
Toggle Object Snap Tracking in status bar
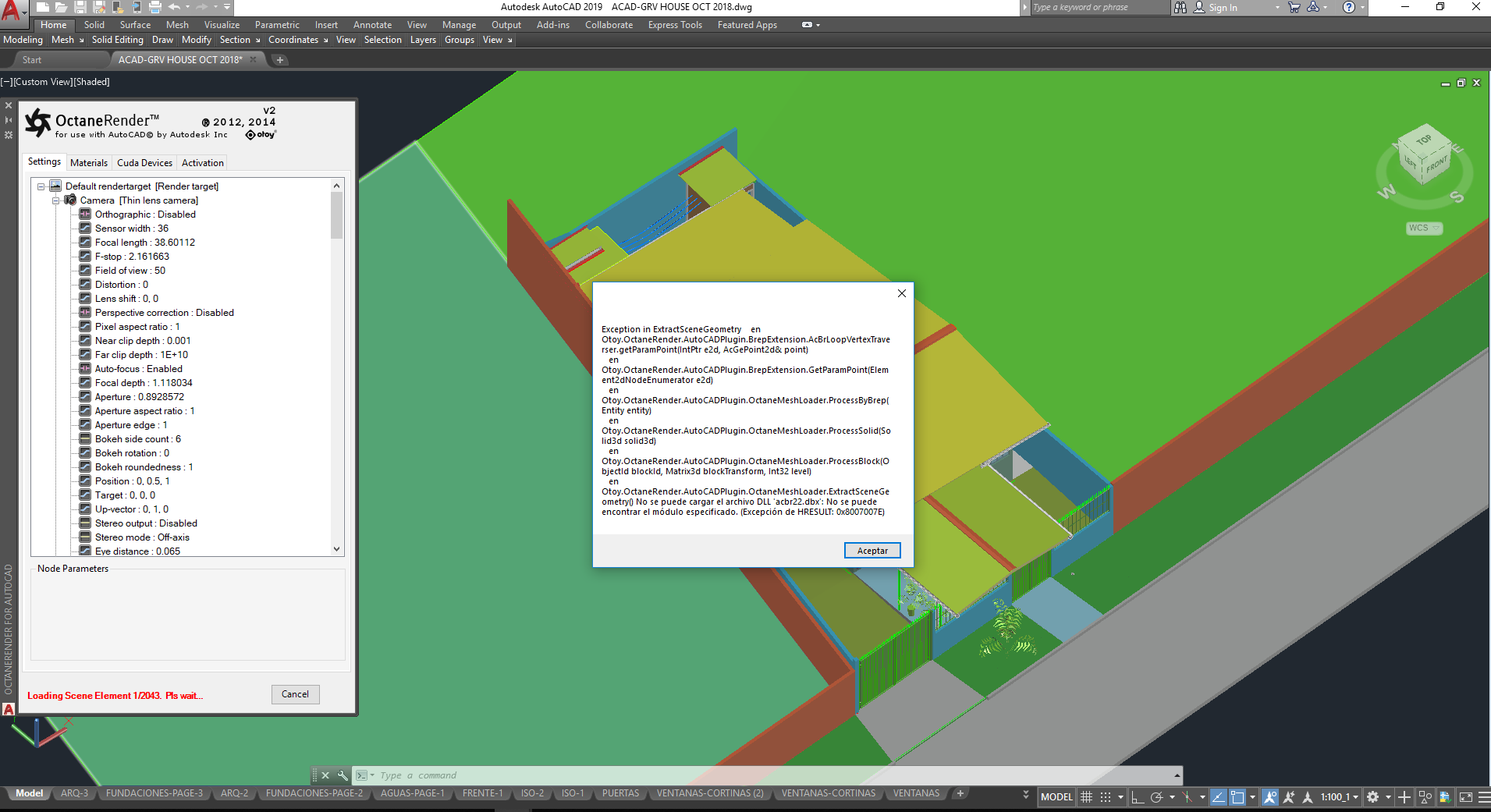[x=1219, y=797]
